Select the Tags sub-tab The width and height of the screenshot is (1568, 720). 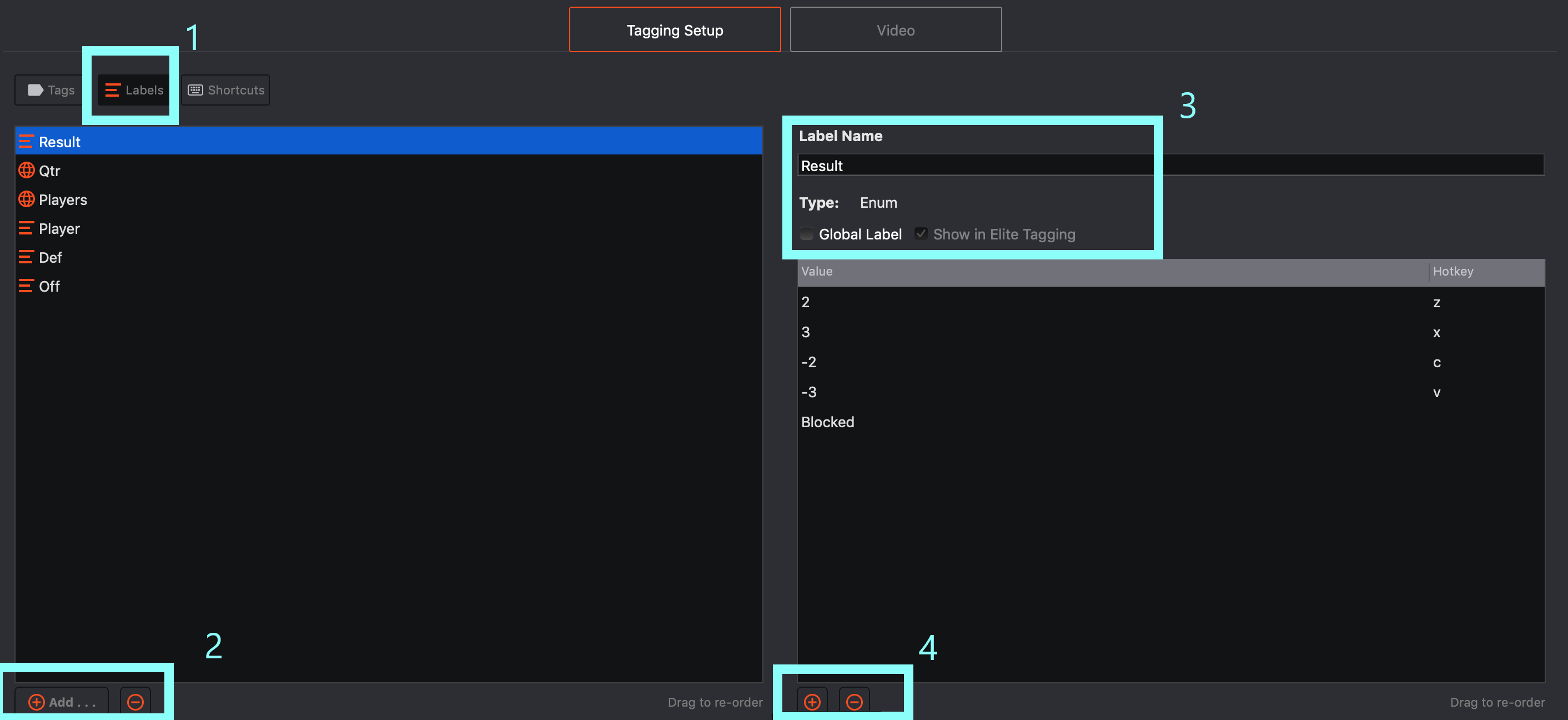click(51, 90)
